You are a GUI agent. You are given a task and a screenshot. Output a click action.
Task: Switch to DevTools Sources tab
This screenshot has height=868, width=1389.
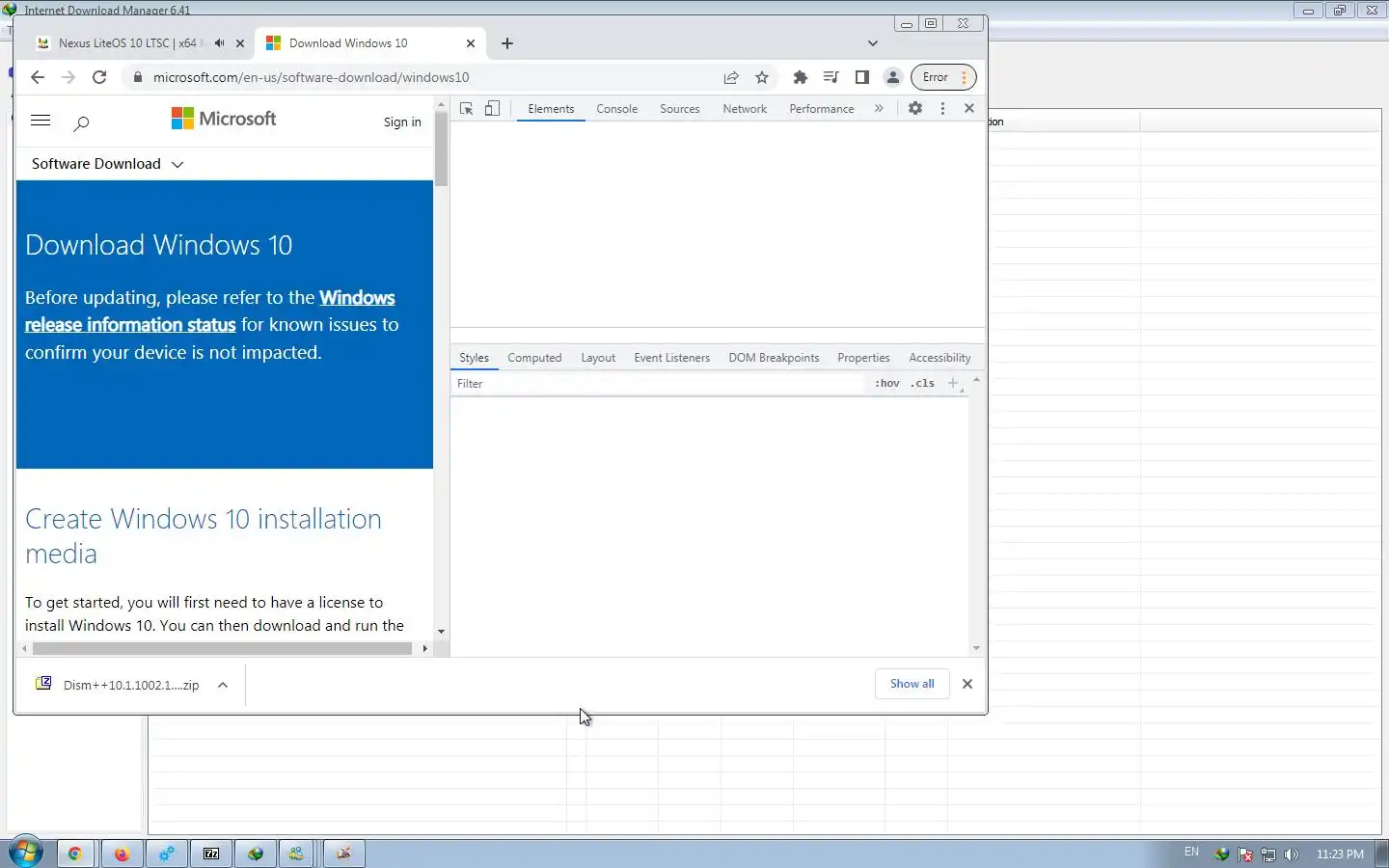[x=680, y=109]
